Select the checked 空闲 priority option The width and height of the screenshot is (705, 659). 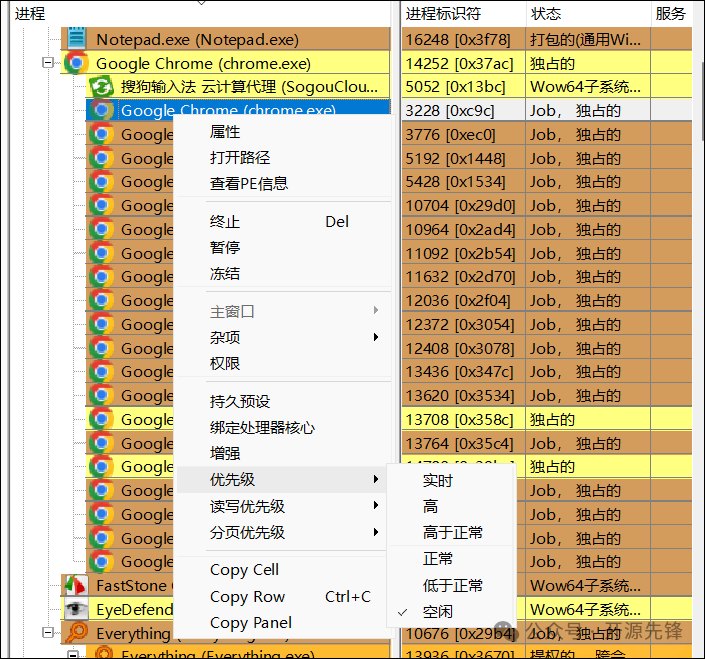[438, 611]
